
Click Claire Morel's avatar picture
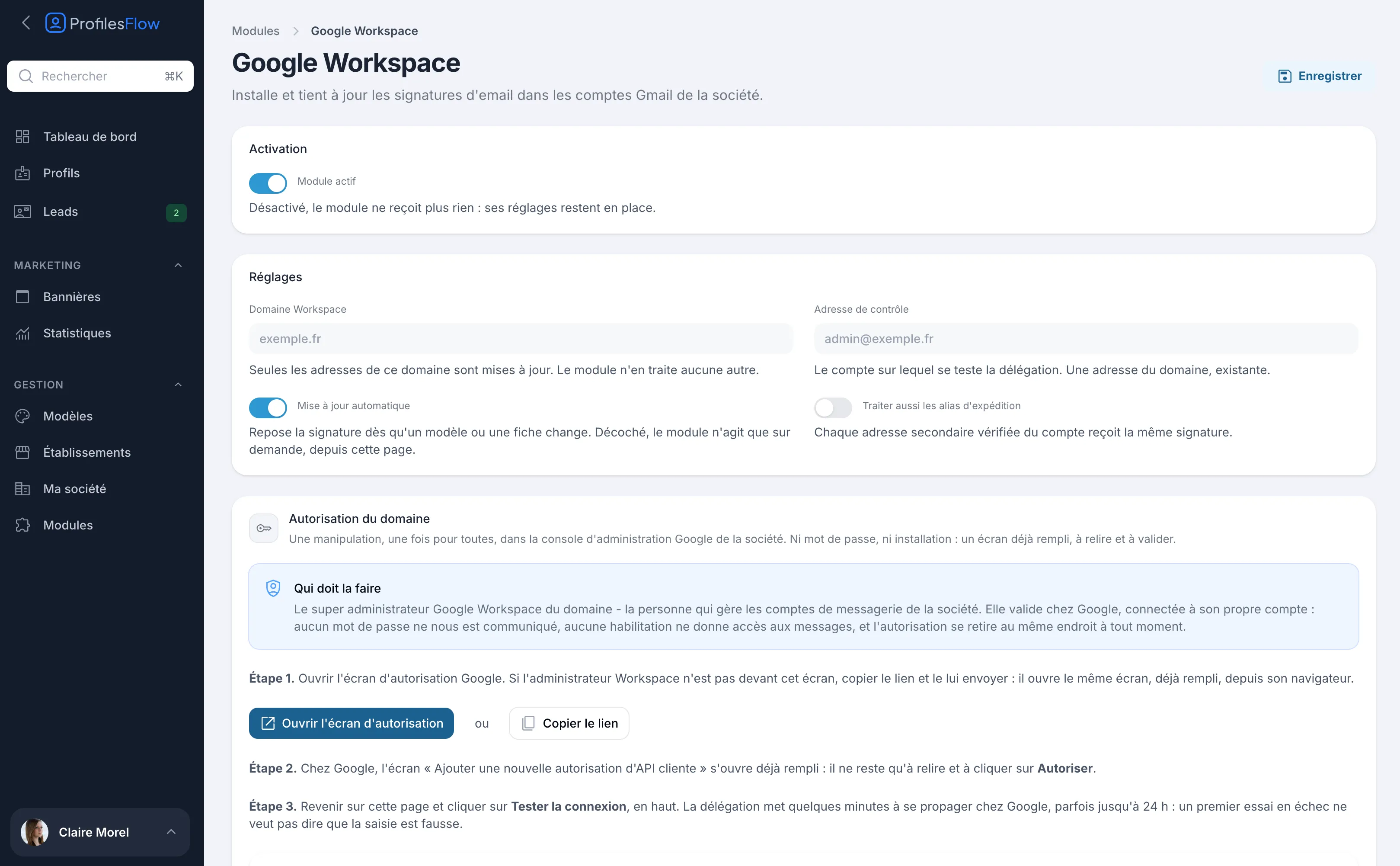point(35,832)
